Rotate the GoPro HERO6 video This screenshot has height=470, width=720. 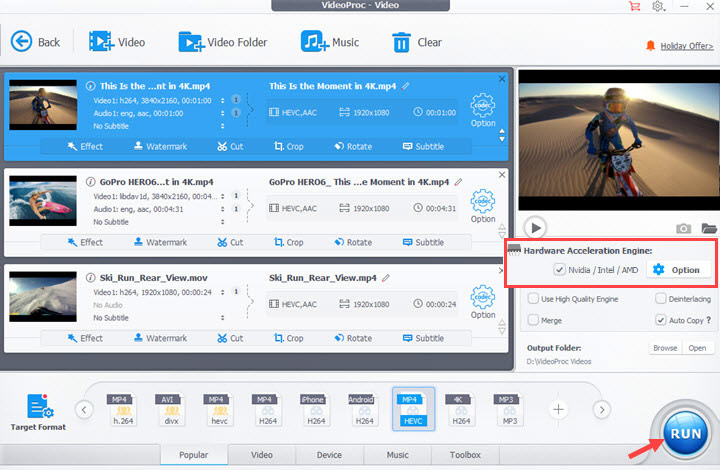353,242
